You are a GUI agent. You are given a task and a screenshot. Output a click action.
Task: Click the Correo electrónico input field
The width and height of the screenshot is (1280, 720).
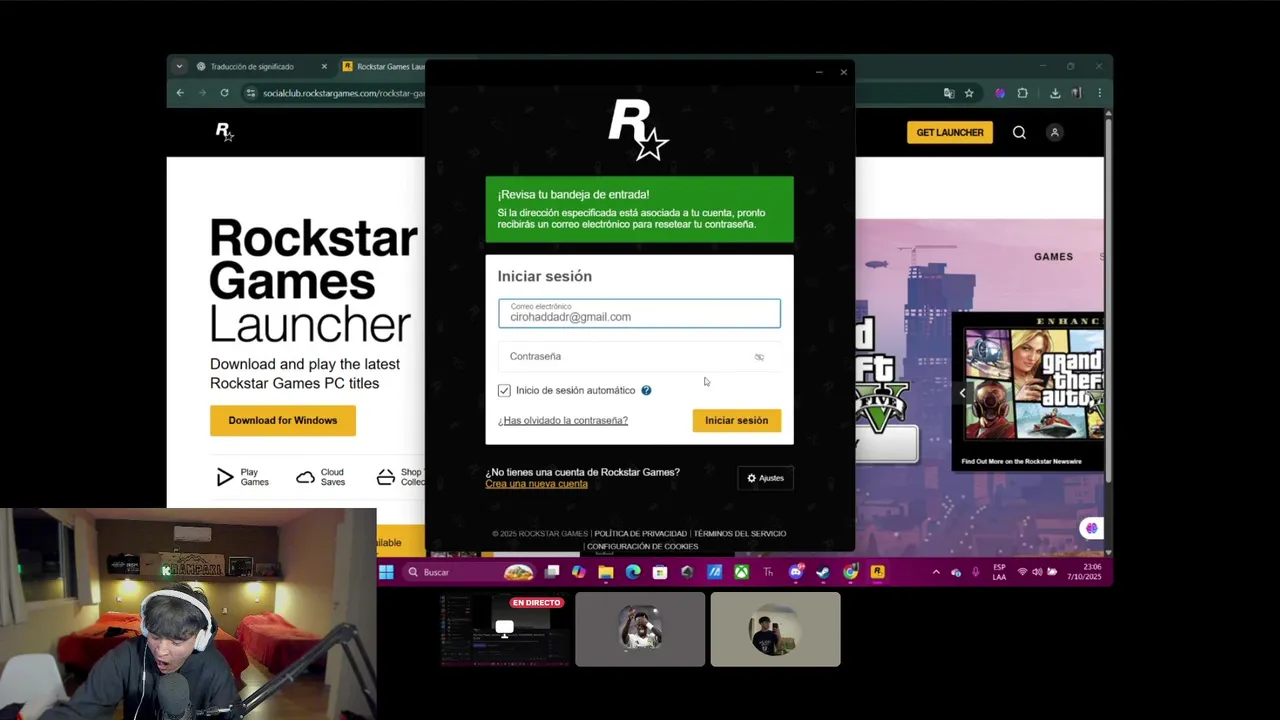[639, 313]
